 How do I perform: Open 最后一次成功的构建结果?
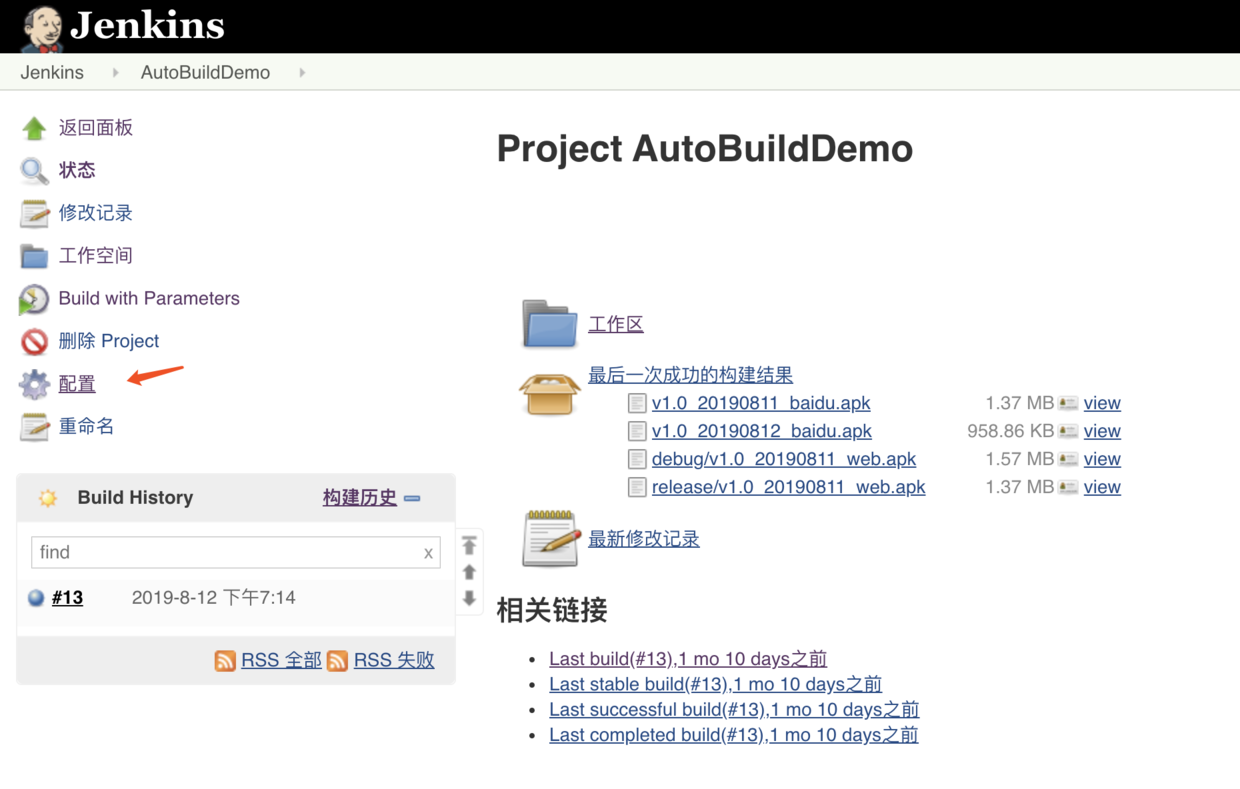coord(690,375)
